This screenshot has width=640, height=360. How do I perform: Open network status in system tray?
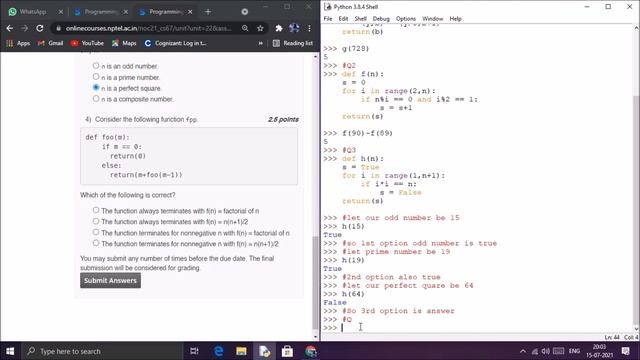[535, 351]
